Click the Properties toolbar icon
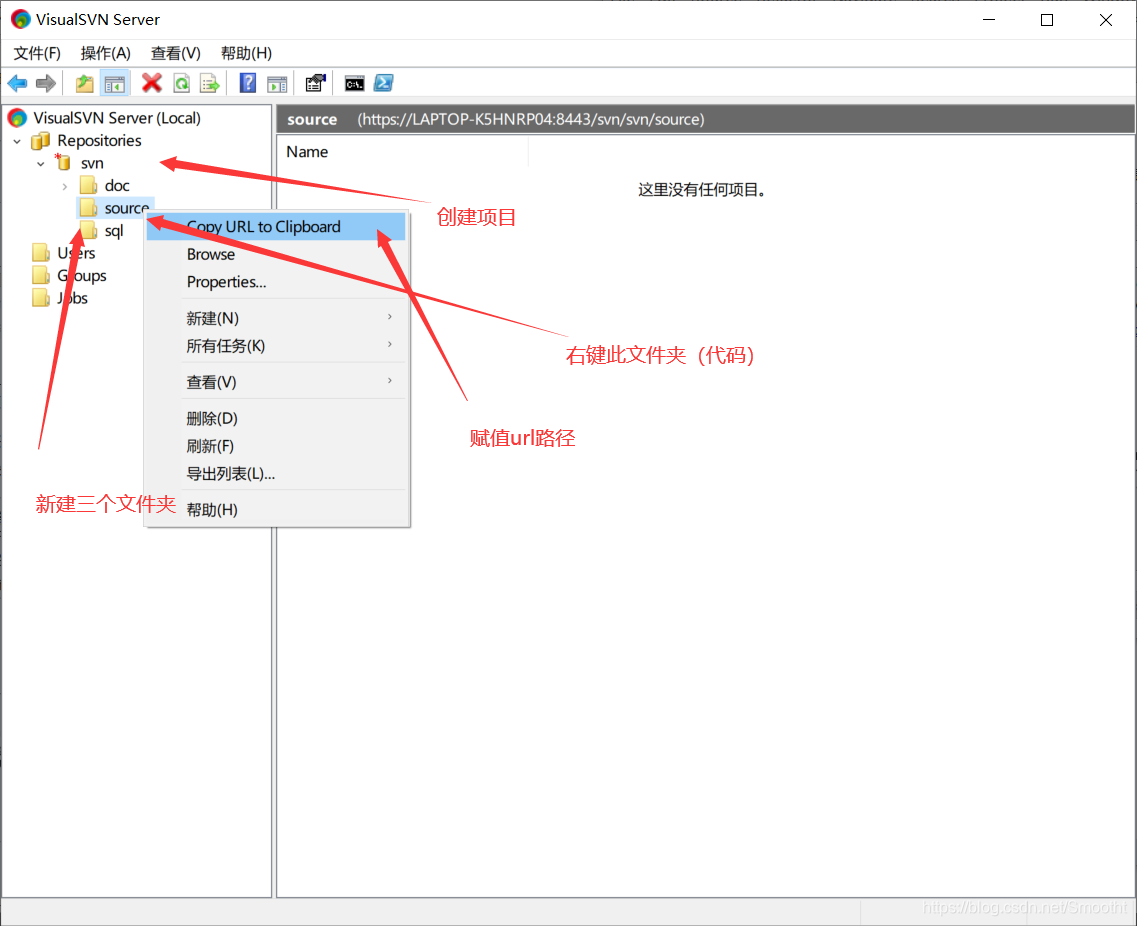The height and width of the screenshot is (926, 1137). click(315, 83)
